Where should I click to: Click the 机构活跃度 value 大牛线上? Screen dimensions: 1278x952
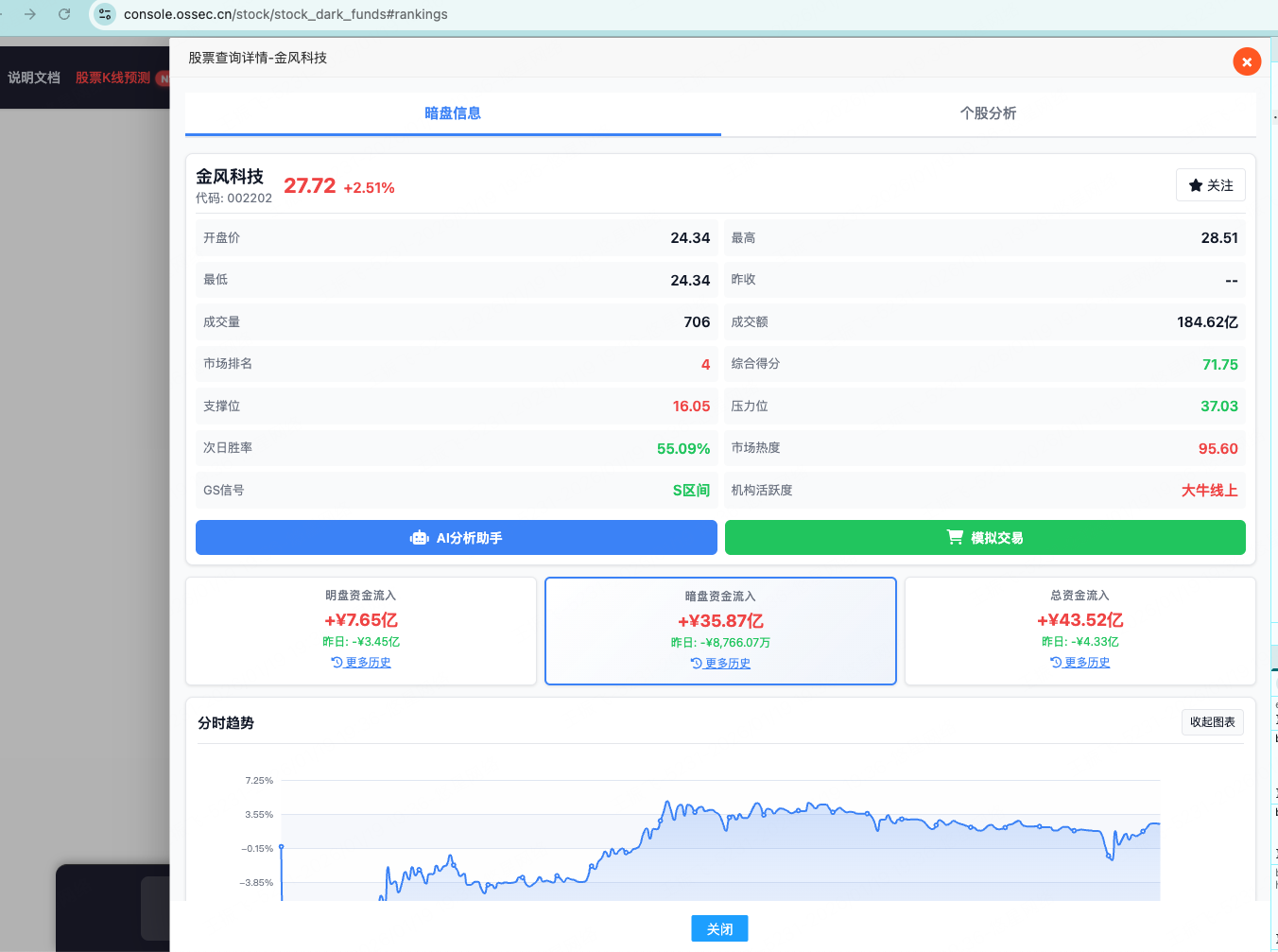[1209, 491]
